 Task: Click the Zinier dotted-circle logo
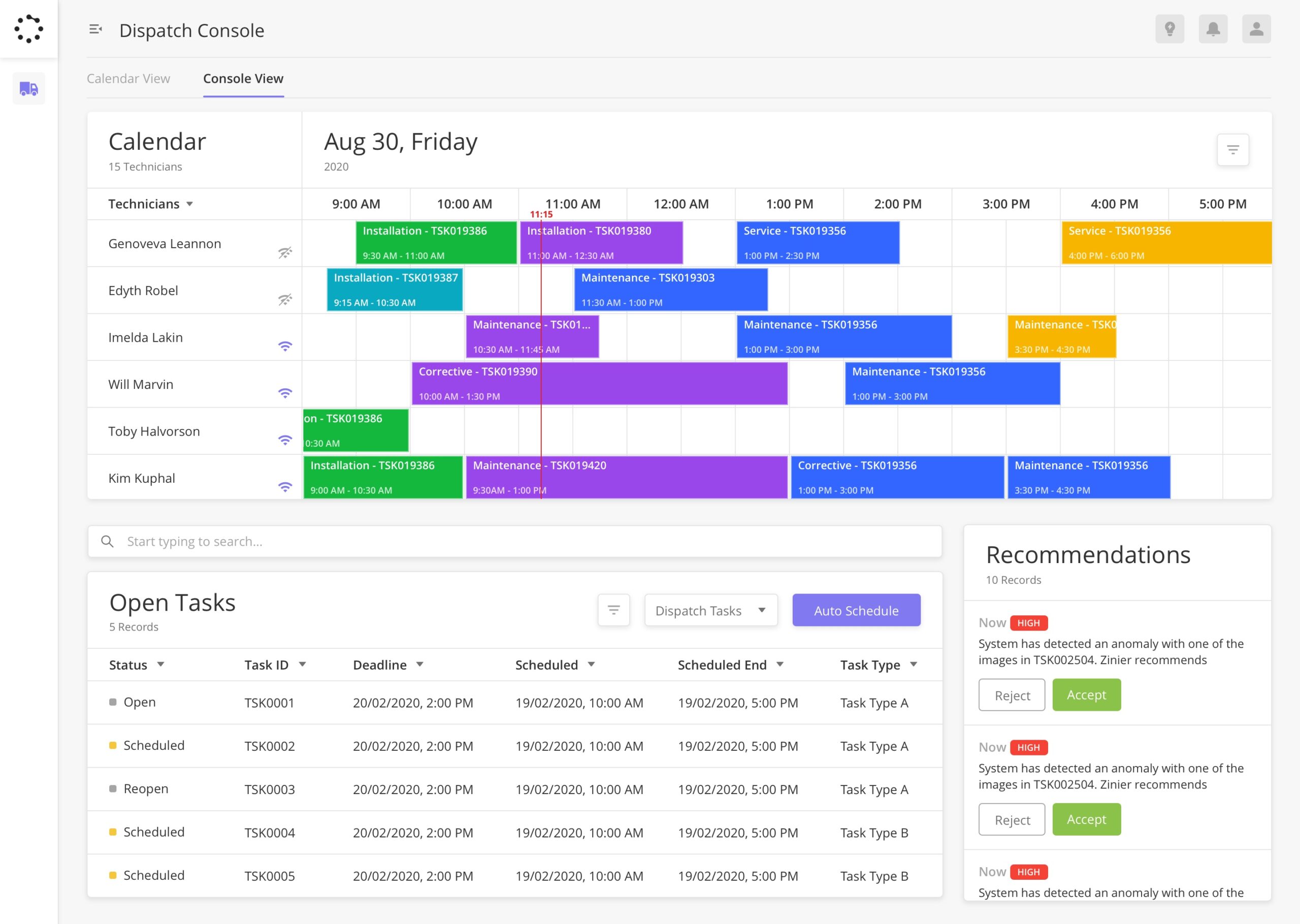tap(28, 28)
